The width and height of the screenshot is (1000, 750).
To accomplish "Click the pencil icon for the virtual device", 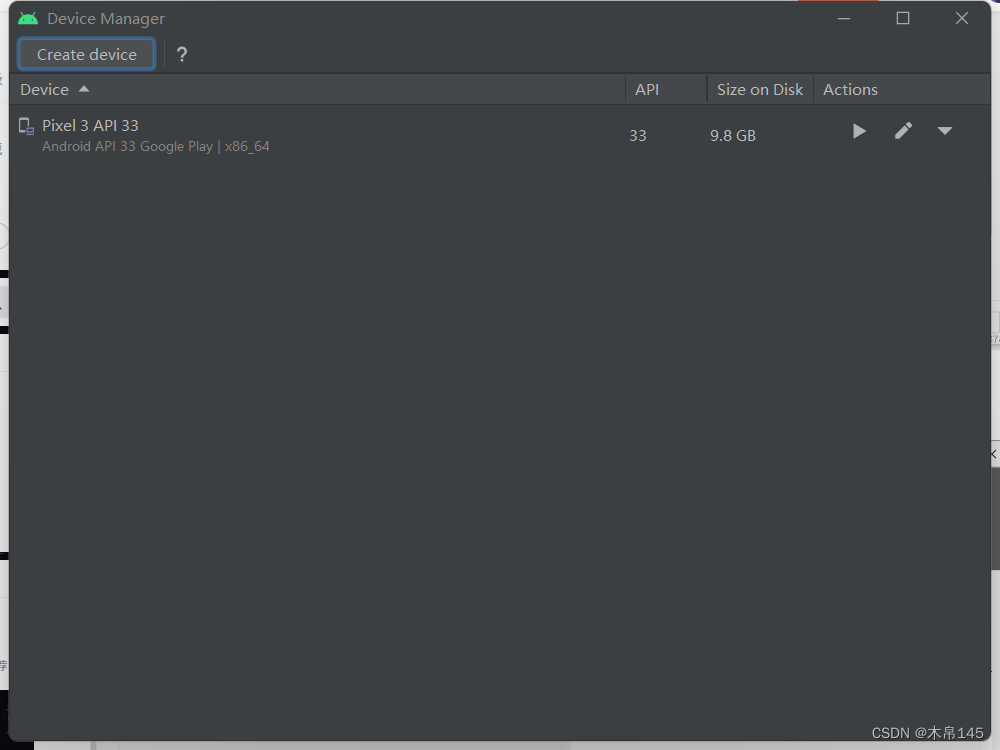I will point(903,130).
